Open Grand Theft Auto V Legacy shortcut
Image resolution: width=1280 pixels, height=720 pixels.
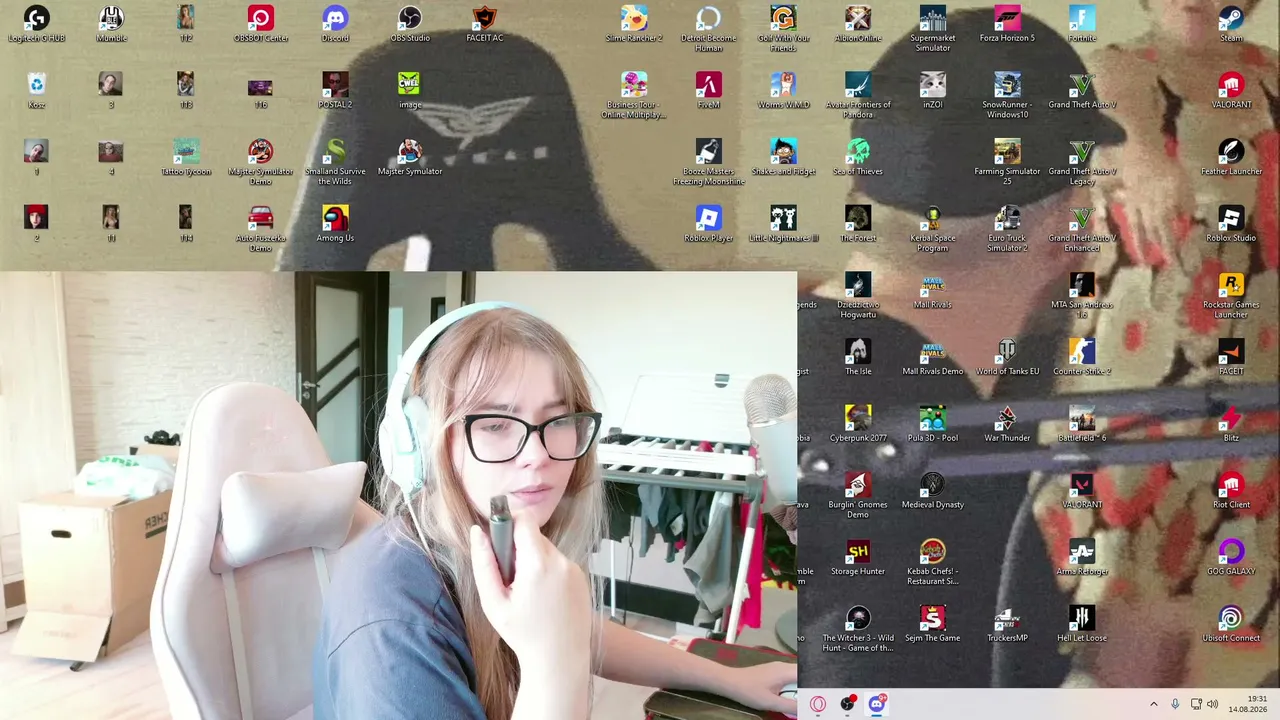pos(1082,162)
